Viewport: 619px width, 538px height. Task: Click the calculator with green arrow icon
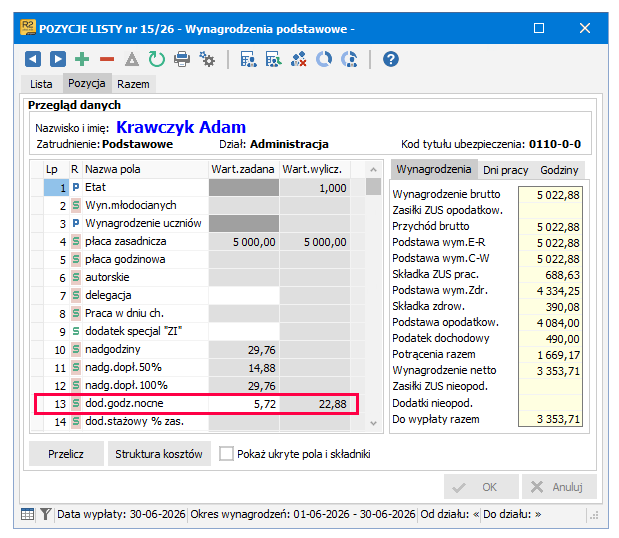tap(274, 59)
